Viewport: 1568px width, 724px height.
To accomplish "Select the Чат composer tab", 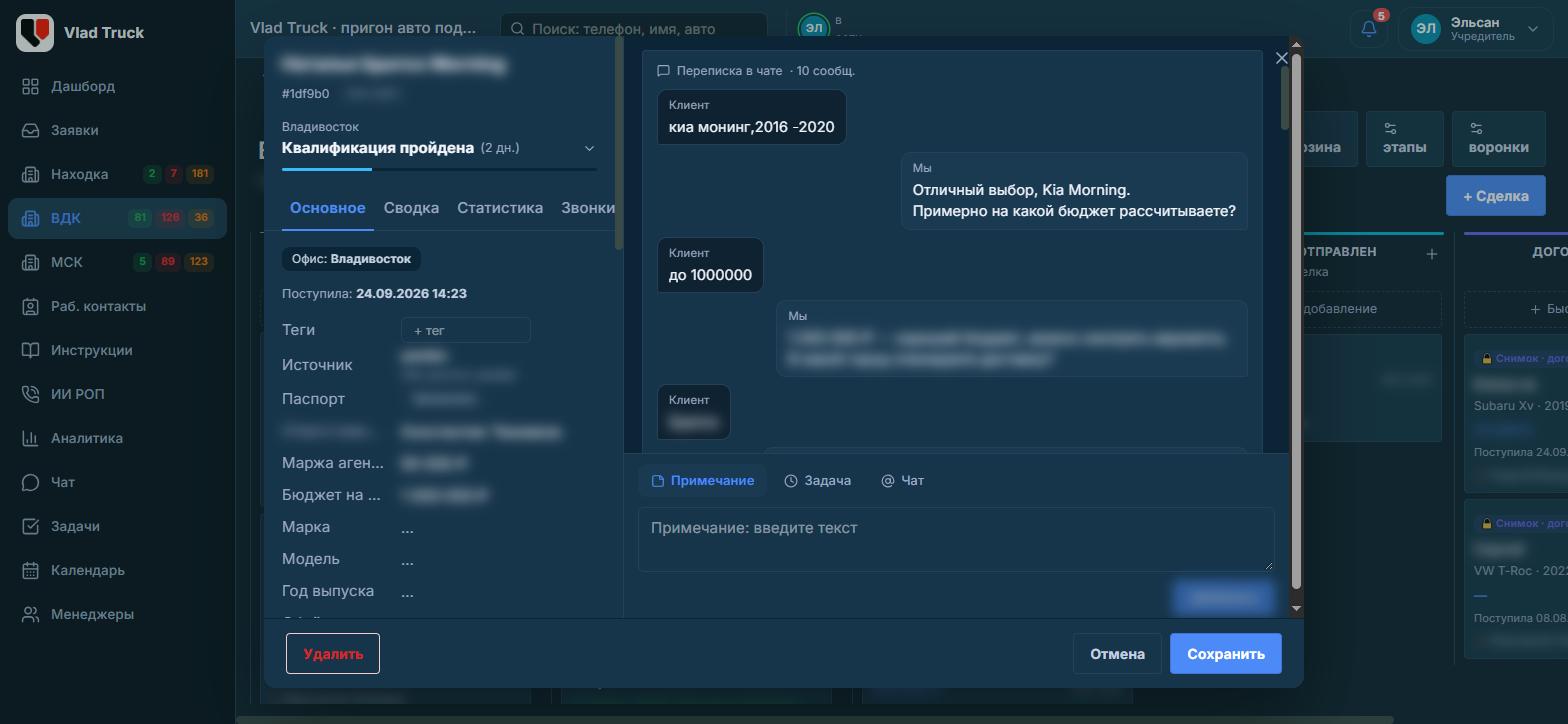I will [902, 481].
